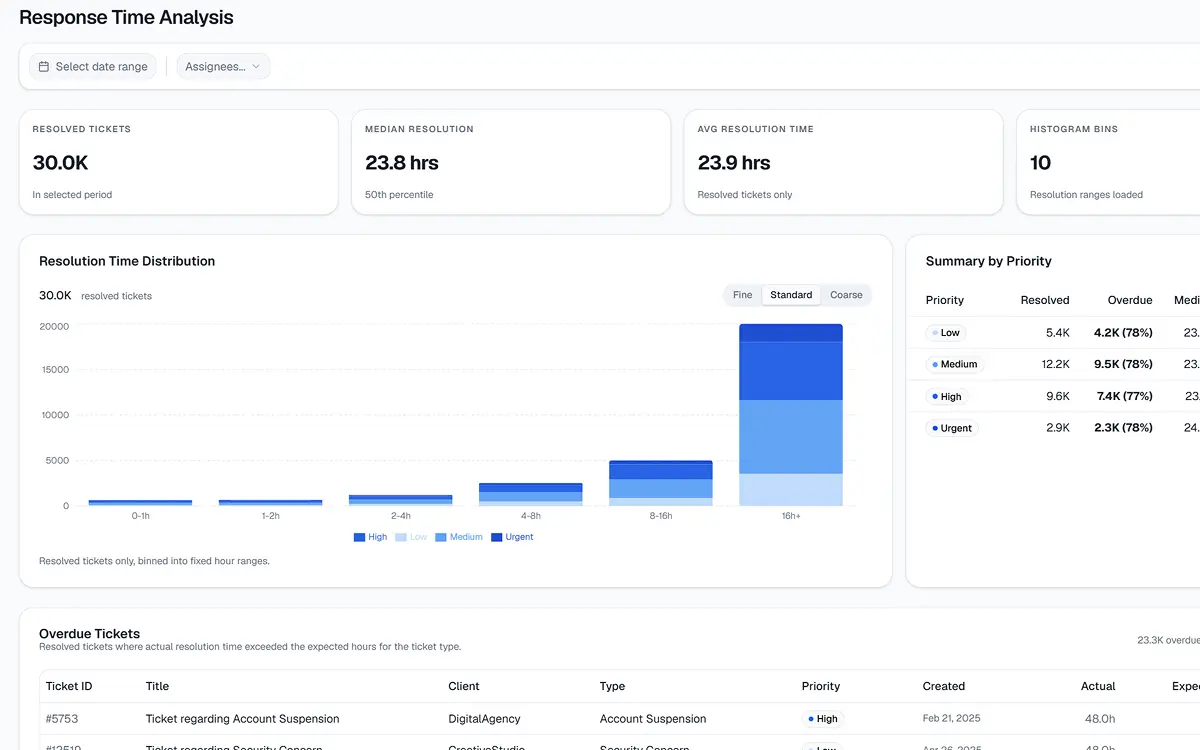The height and width of the screenshot is (750, 1200).
Task: Switch histogram to Coarse bins
Action: pos(846,295)
